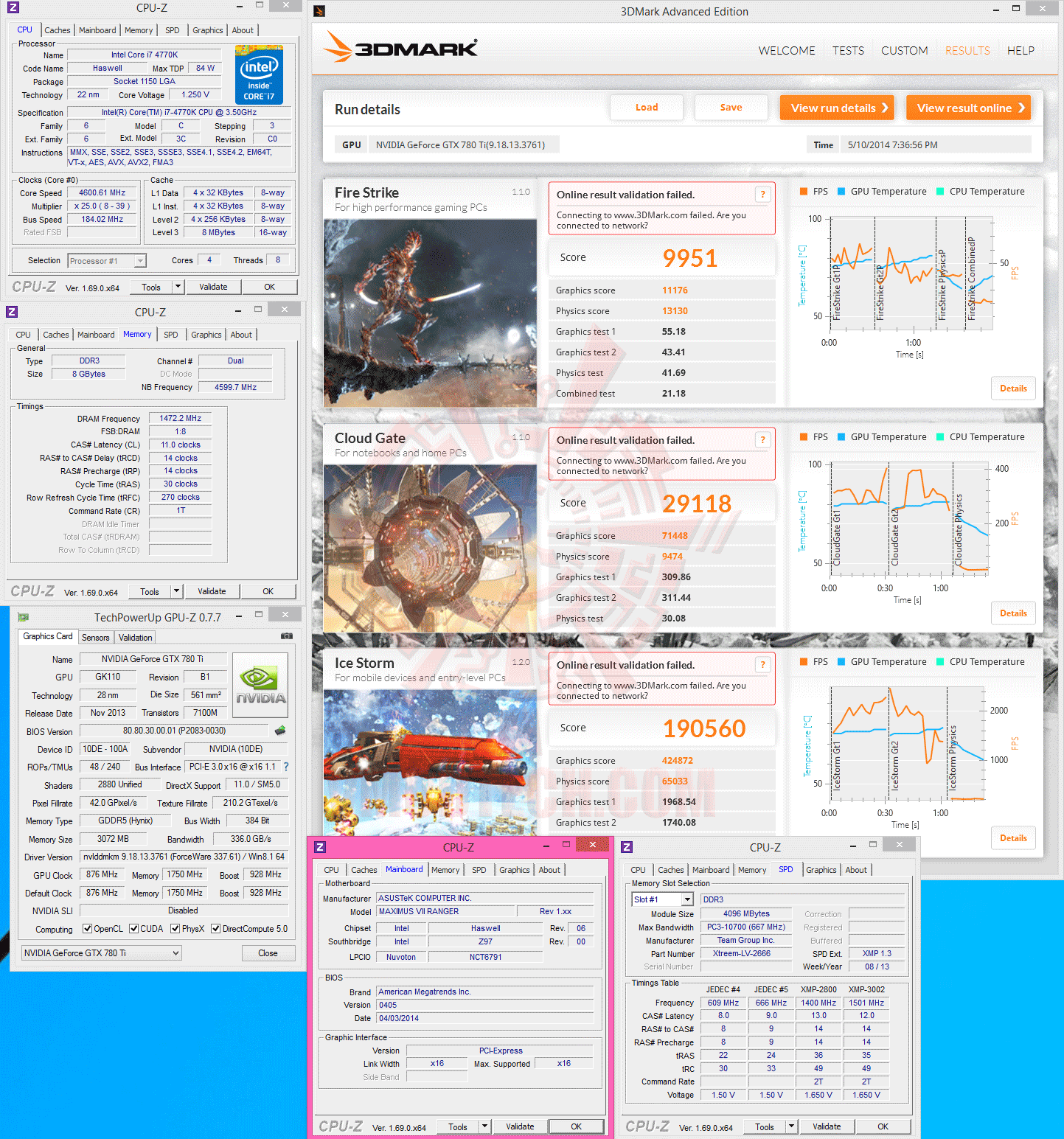Click the NVIDIA logo in GPU-Z
Image resolution: width=1064 pixels, height=1139 pixels.
(260, 686)
